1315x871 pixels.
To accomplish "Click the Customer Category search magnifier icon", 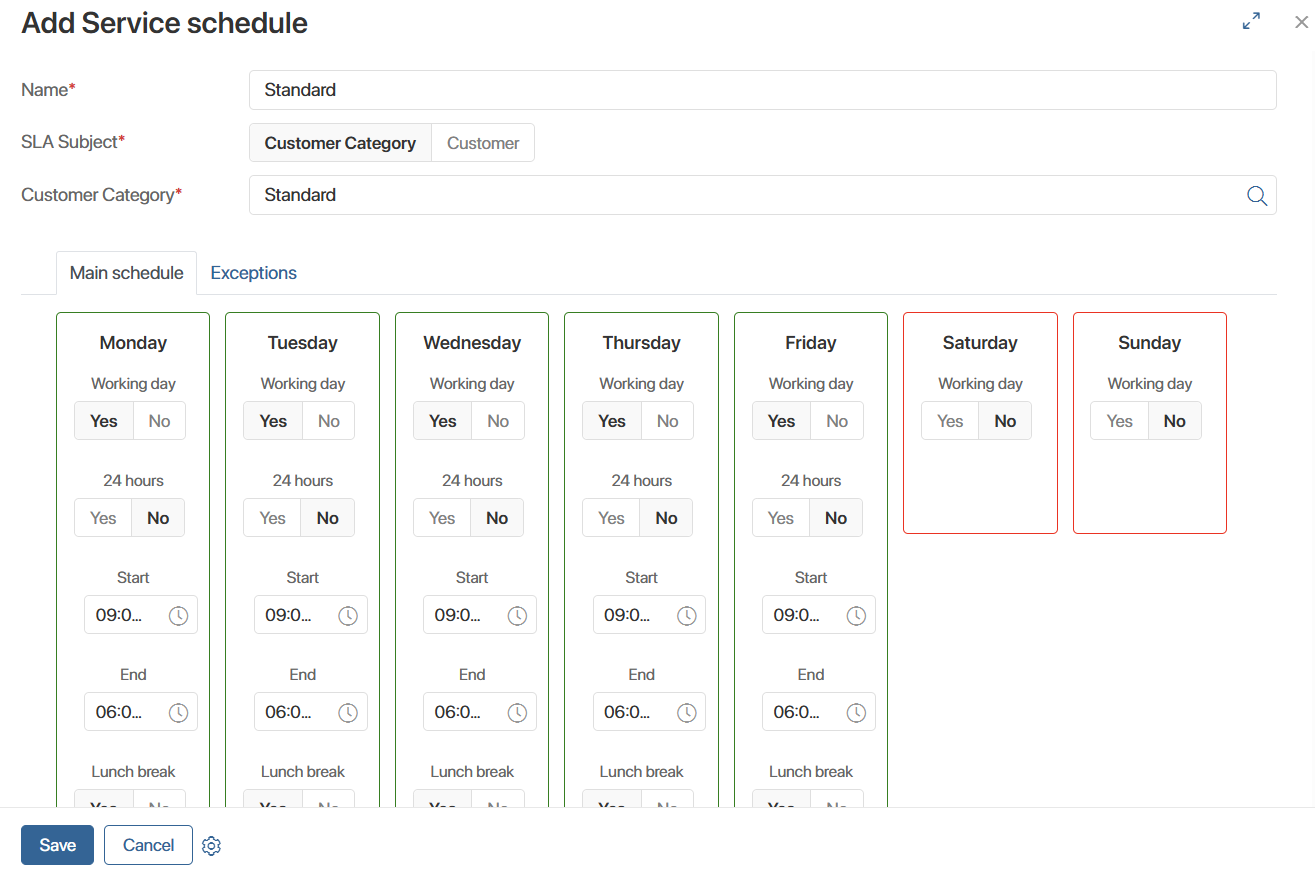I will pyautogui.click(x=1257, y=196).
